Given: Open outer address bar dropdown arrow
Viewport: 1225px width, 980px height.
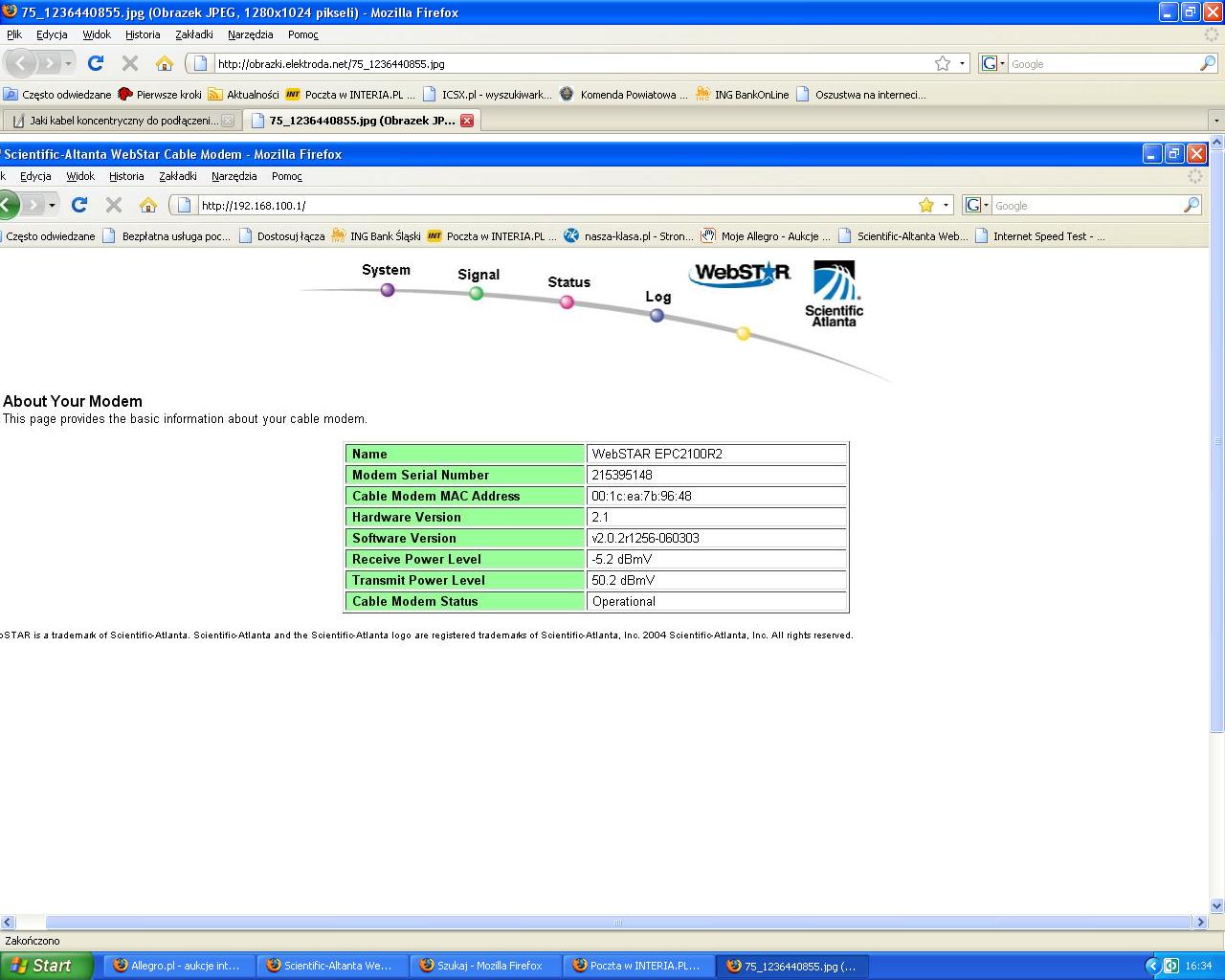Looking at the screenshot, I should coord(962,64).
